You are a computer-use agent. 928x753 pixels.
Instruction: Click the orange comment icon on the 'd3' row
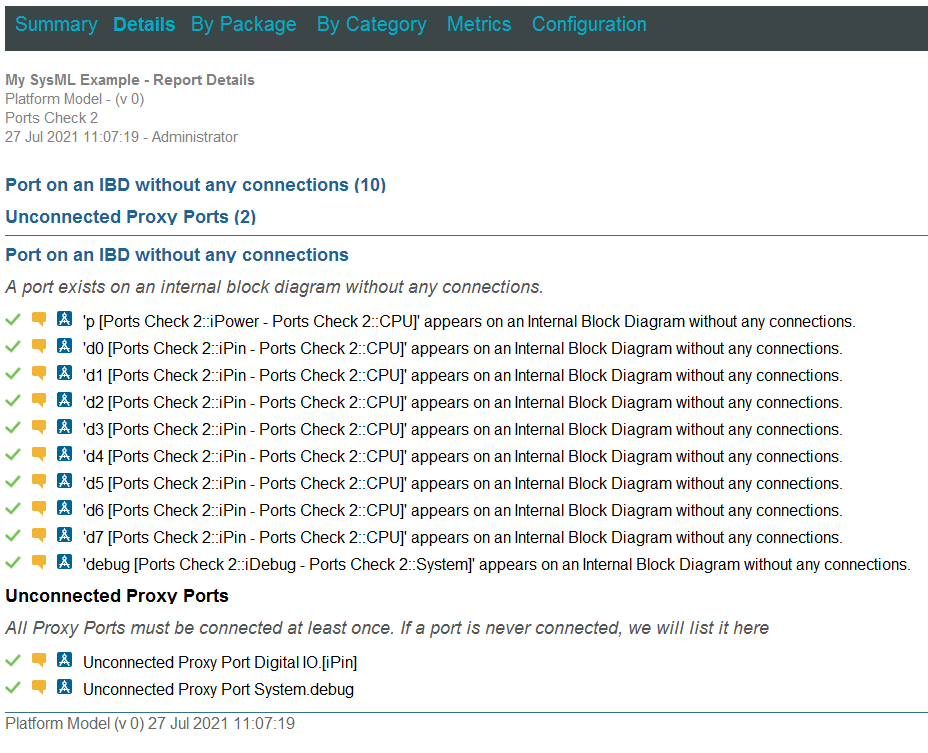click(x=39, y=428)
